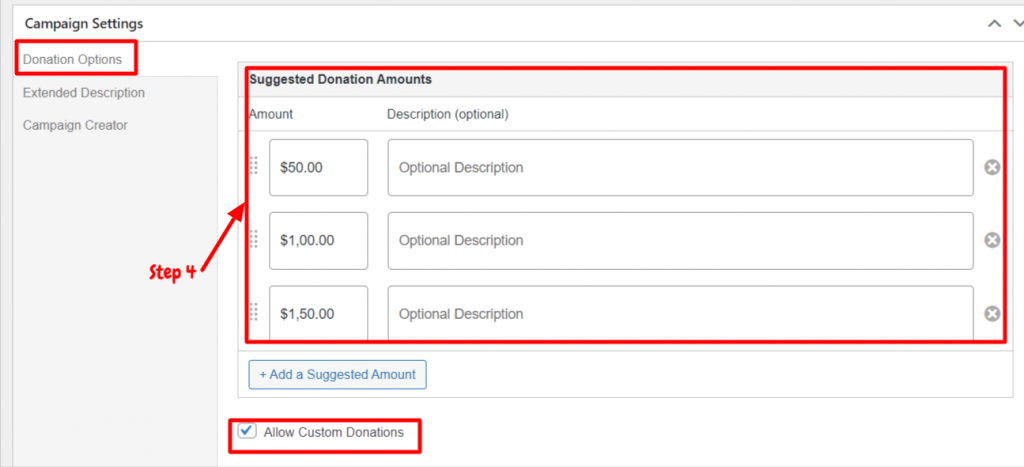Edit the $1,00.00 amount field
Image resolution: width=1024 pixels, height=467 pixels.
click(319, 240)
